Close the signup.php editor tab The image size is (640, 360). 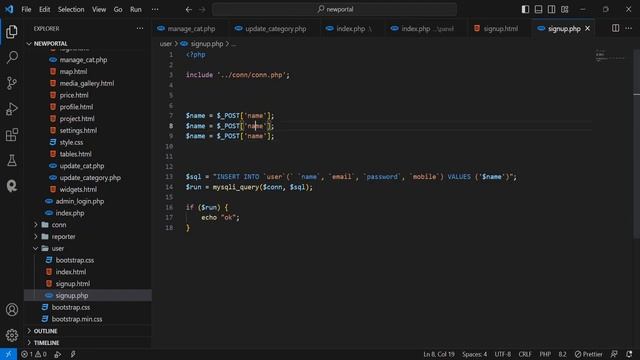tap(587, 29)
